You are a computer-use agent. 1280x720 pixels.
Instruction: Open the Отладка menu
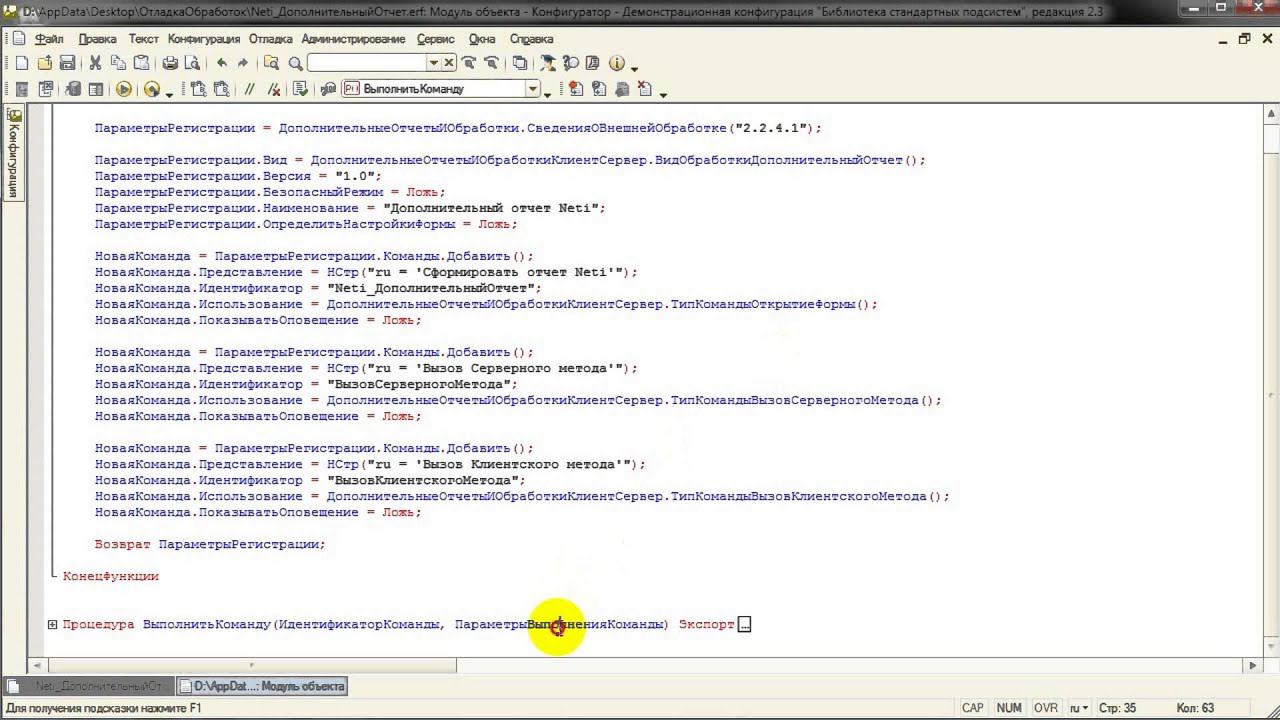pyautogui.click(x=270, y=39)
